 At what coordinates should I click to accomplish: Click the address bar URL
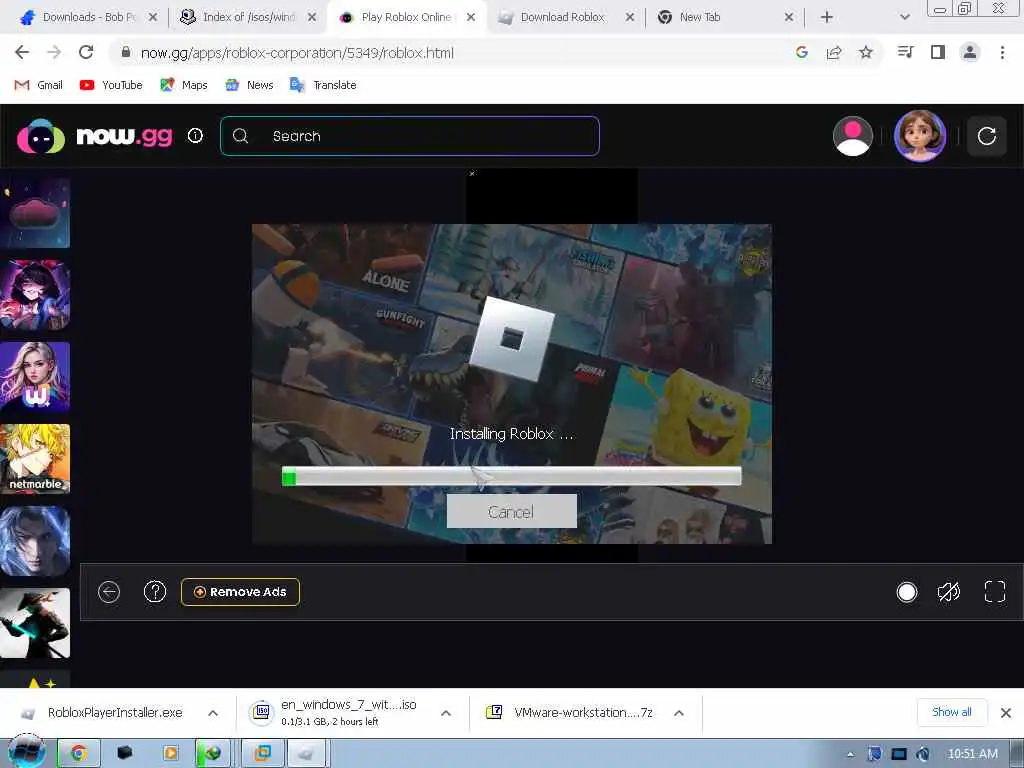coord(297,53)
